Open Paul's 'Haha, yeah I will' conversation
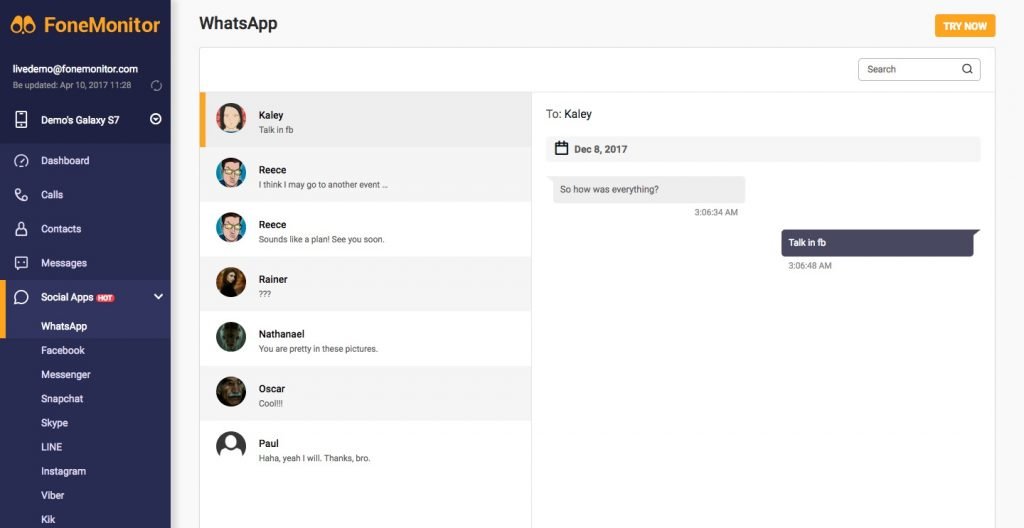The image size is (1024, 528). (366, 448)
